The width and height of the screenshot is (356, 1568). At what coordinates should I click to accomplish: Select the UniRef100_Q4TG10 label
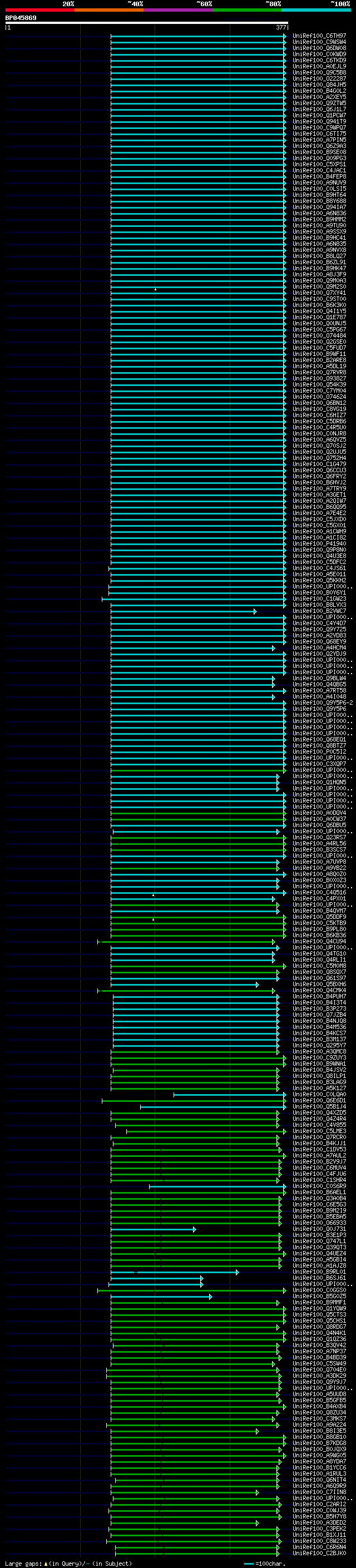point(319,953)
